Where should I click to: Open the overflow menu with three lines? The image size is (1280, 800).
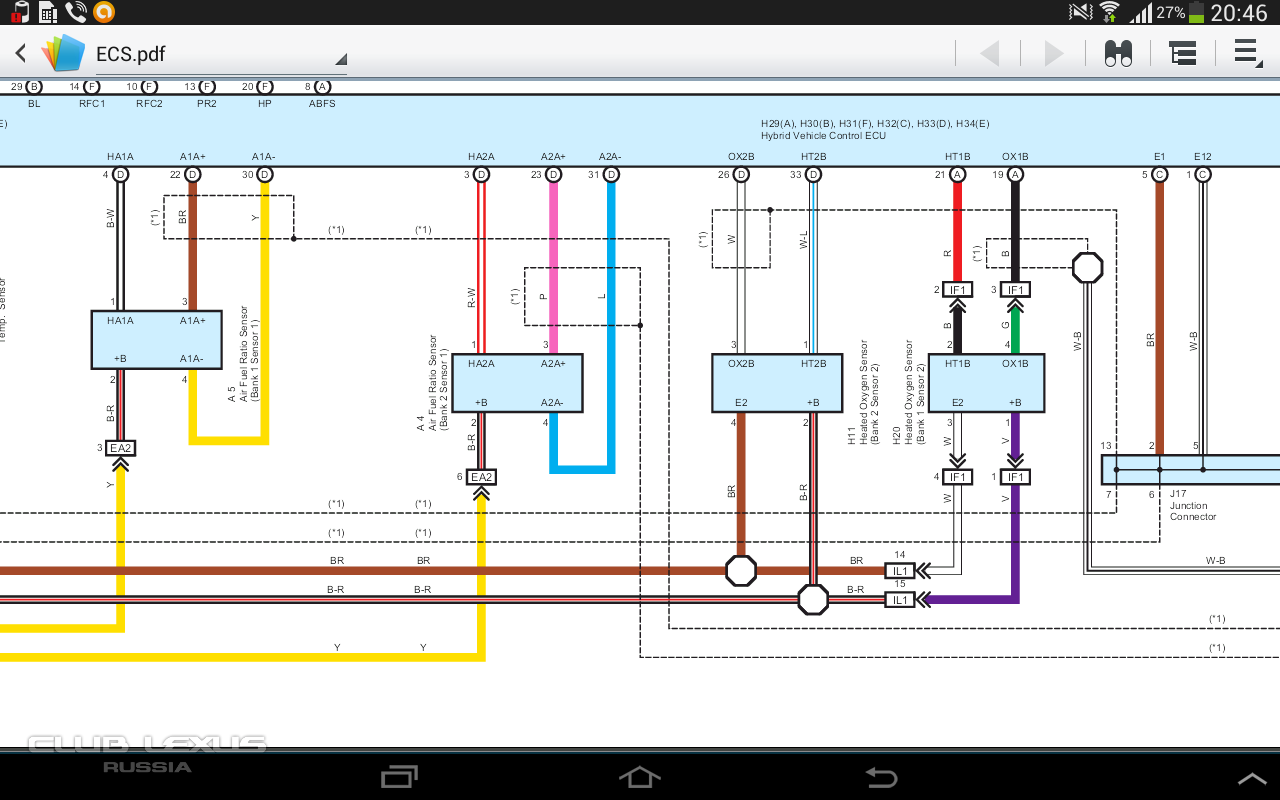pos(1247,53)
